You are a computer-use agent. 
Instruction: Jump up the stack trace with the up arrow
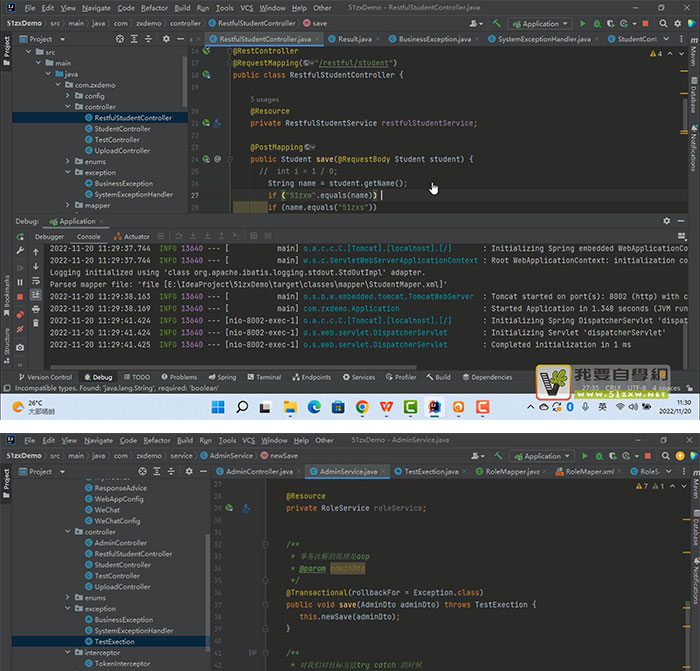36,252
